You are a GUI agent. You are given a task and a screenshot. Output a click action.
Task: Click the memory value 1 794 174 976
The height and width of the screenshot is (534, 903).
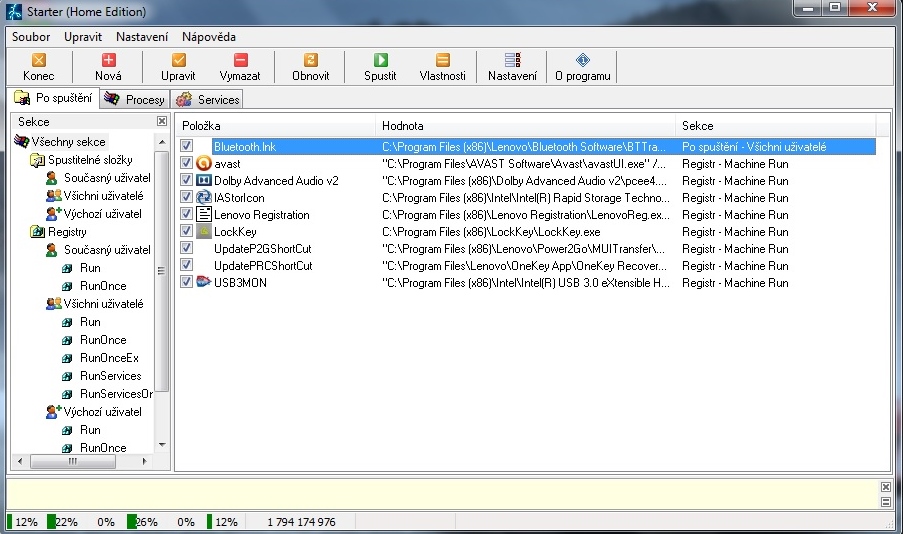click(301, 522)
